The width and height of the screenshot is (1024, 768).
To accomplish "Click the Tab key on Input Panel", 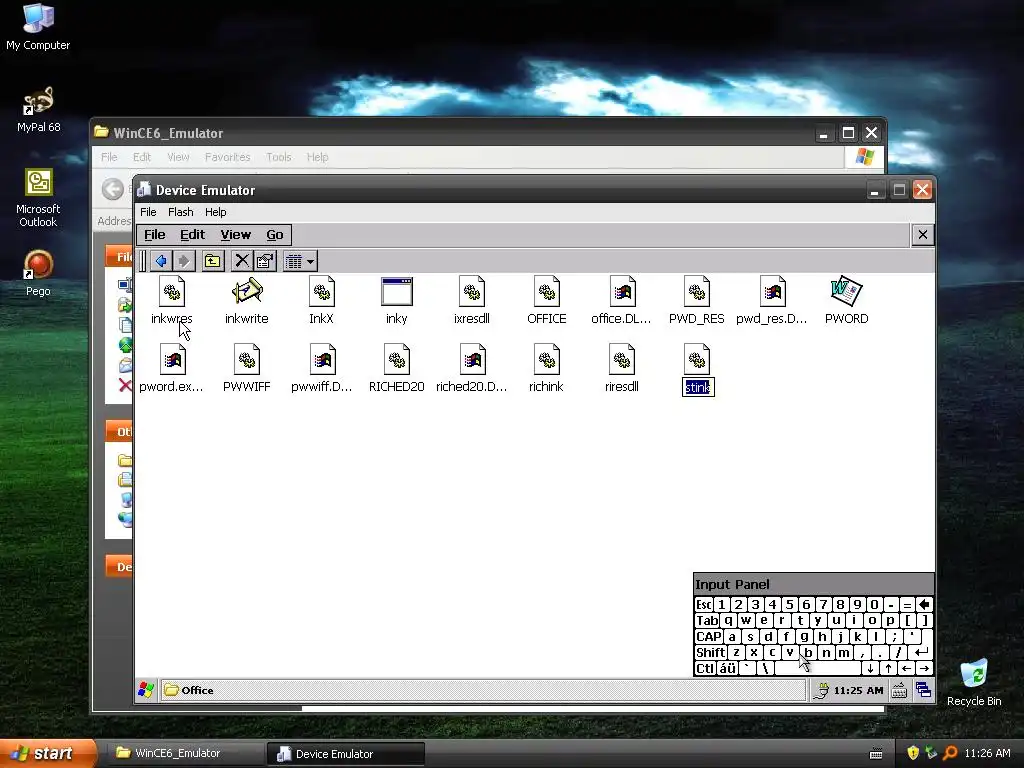I will 707,620.
